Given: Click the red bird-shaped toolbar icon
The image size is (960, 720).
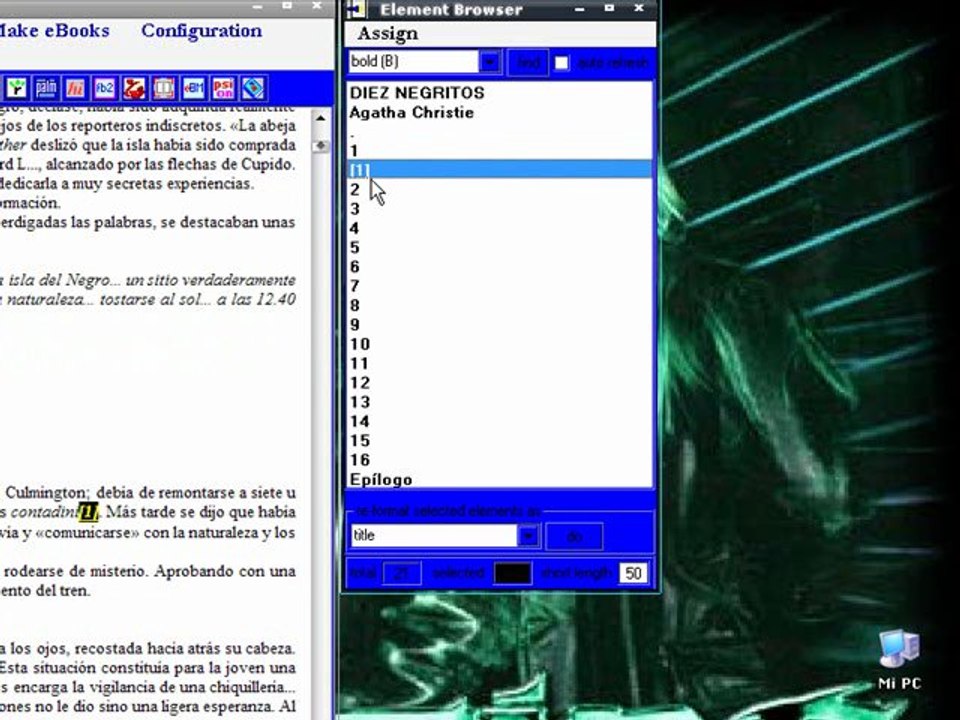Looking at the screenshot, I should tap(134, 89).
